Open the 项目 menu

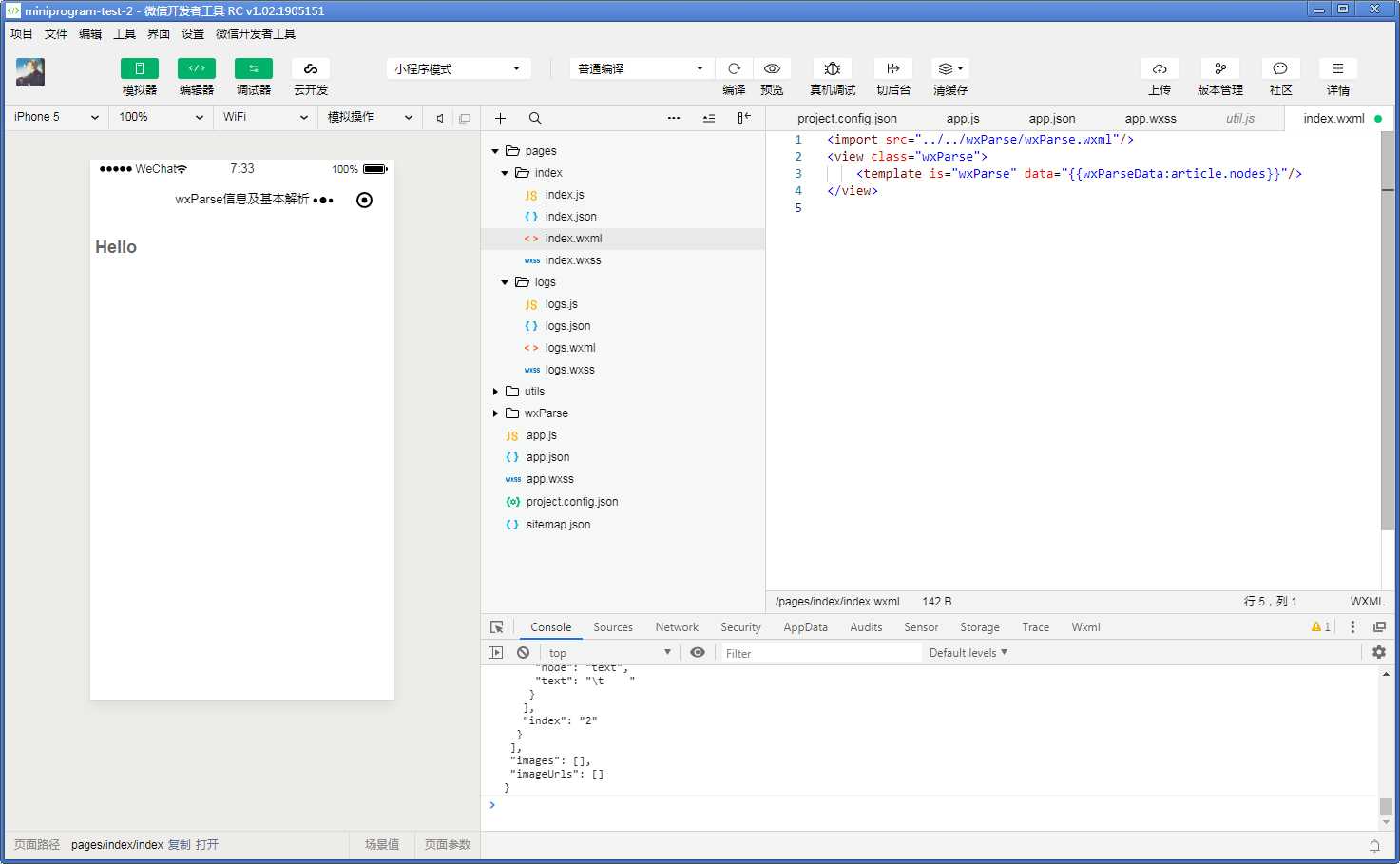pyautogui.click(x=22, y=34)
